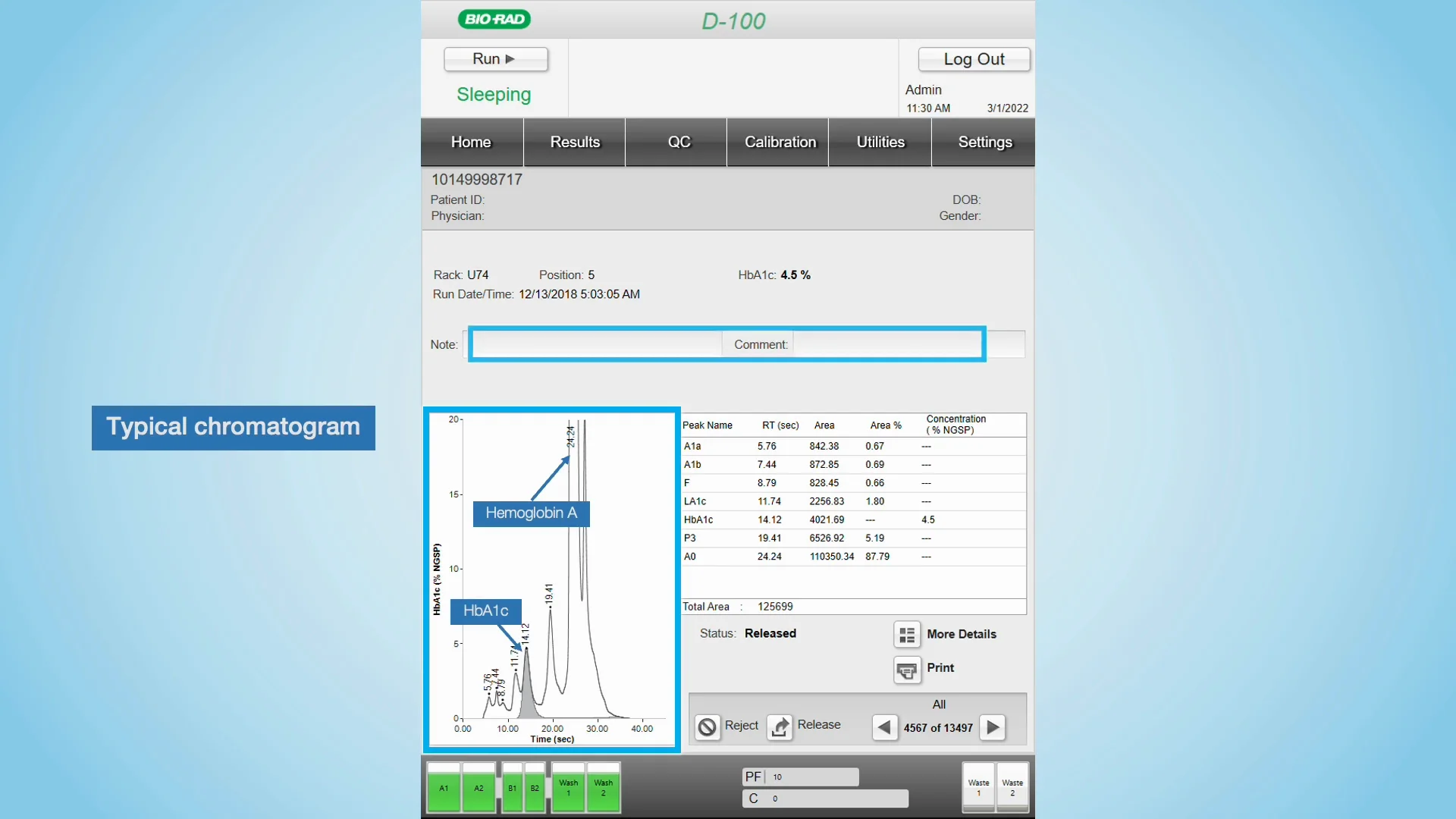The image size is (1456, 819).
Task: Open More Details list icon
Action: (x=907, y=635)
